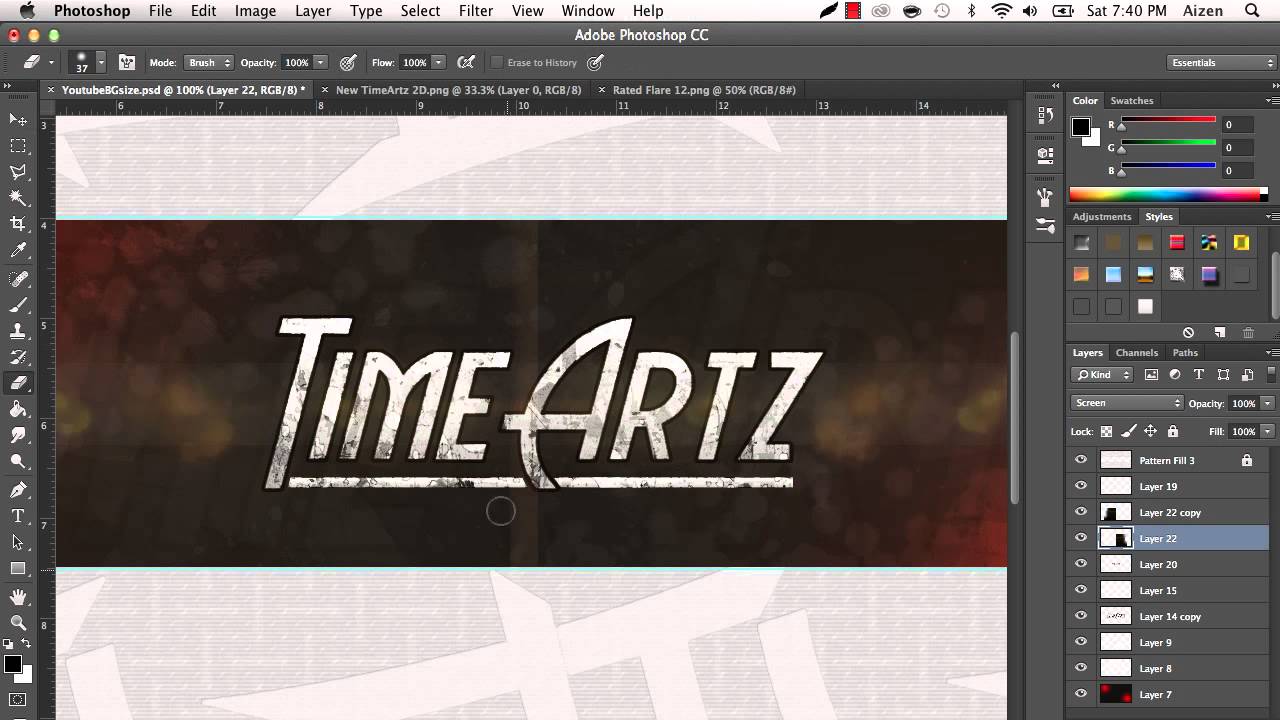This screenshot has width=1280, height=720.
Task: Select the Healing Brush tool
Action: (x=18, y=279)
